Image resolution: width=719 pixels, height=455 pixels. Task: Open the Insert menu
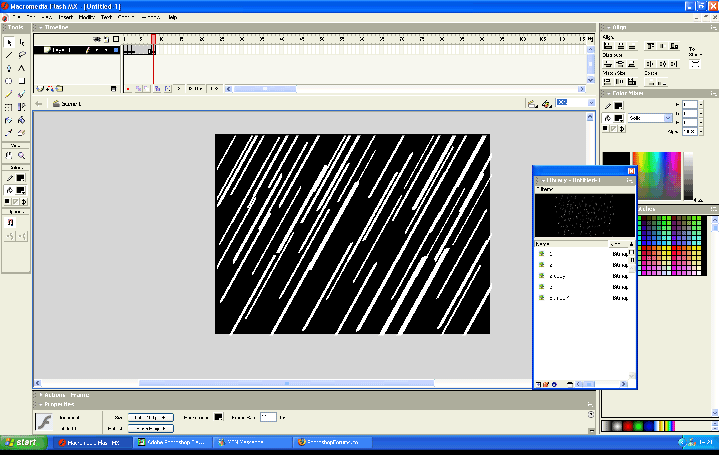(x=66, y=17)
